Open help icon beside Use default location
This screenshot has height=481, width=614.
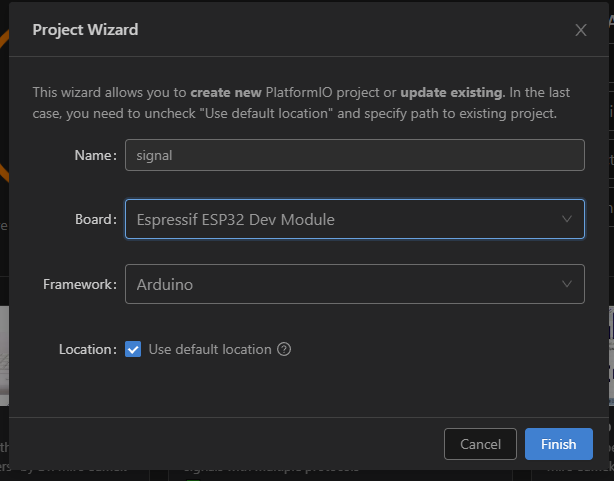point(284,349)
